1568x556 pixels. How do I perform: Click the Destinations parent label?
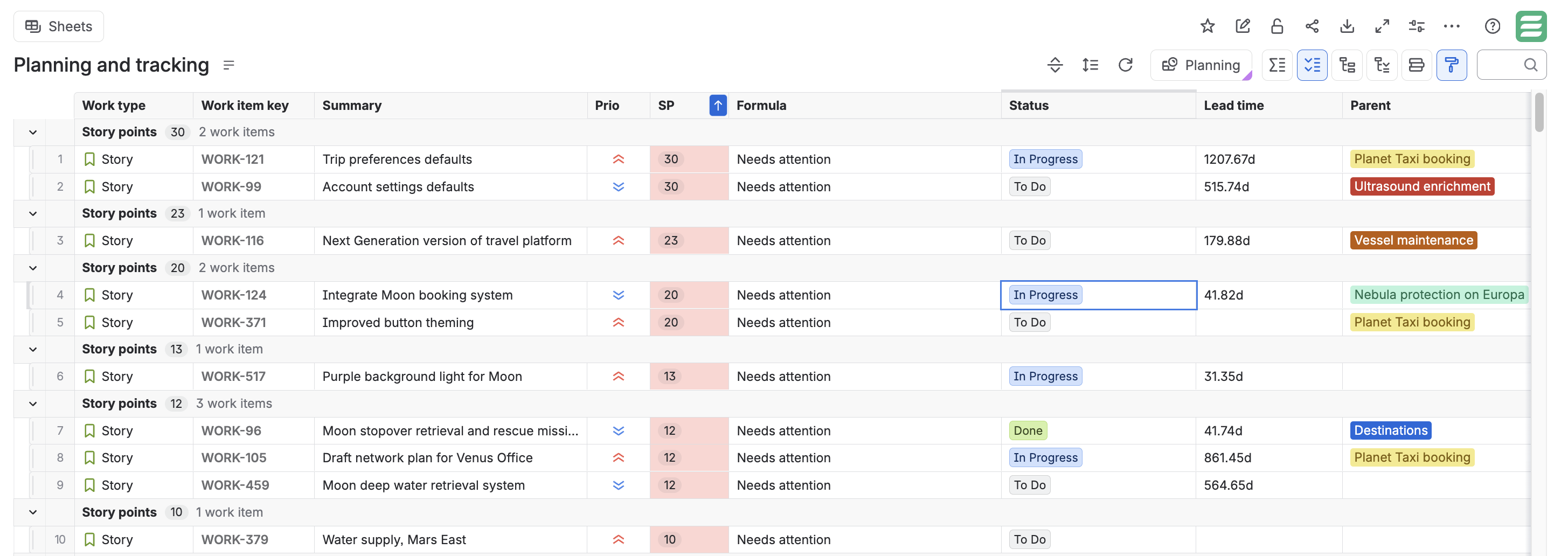pyautogui.click(x=1390, y=430)
